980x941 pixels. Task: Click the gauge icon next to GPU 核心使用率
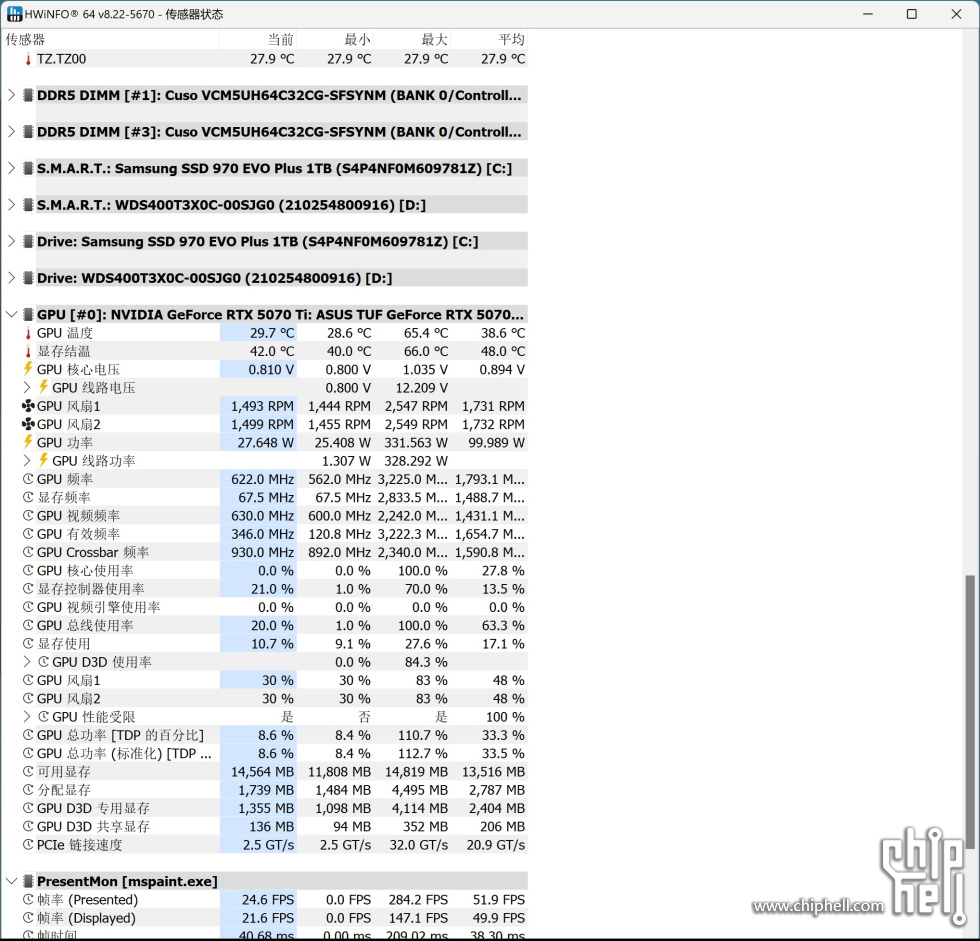coord(28,570)
